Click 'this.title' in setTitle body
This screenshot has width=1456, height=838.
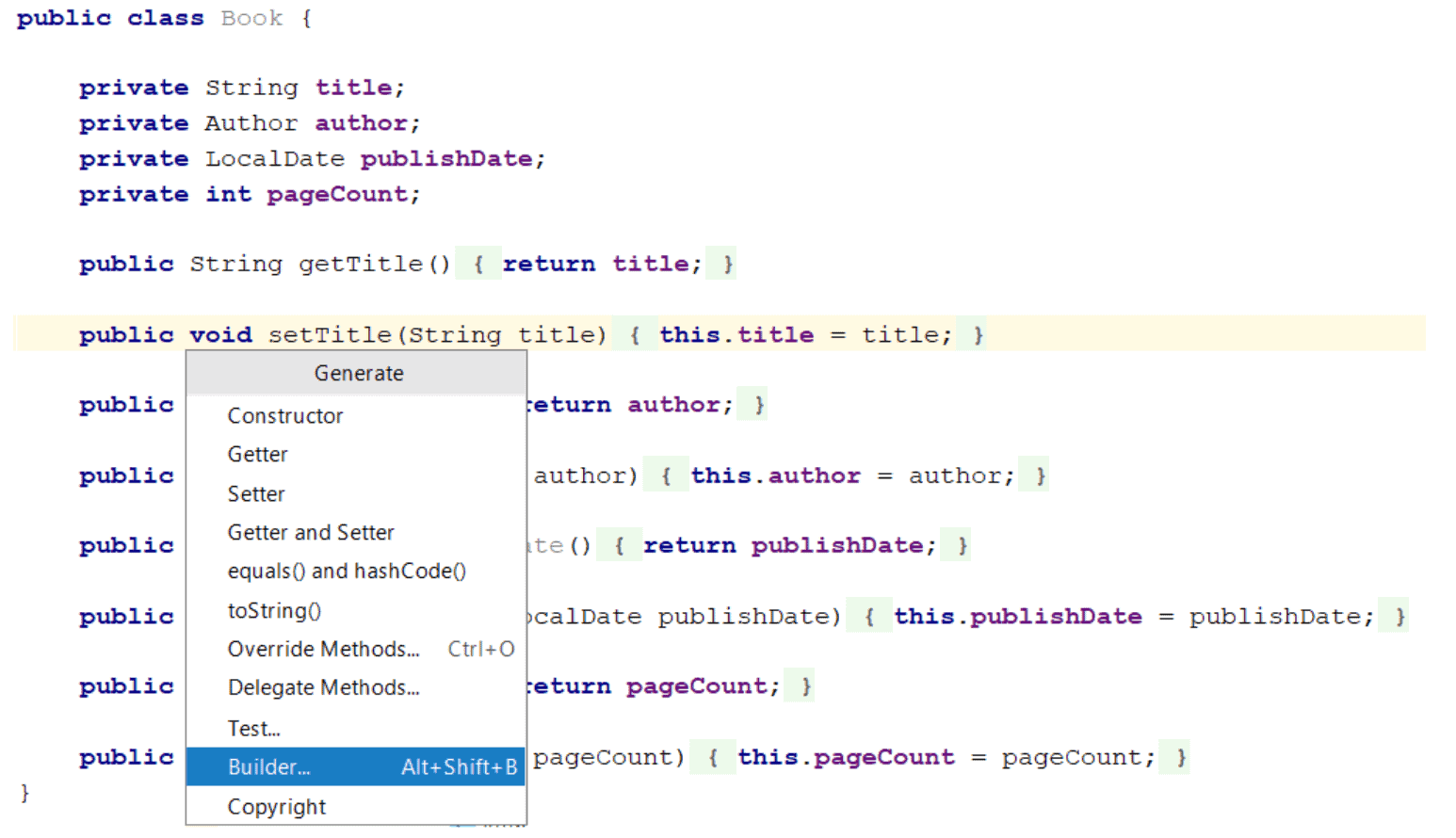736,335
